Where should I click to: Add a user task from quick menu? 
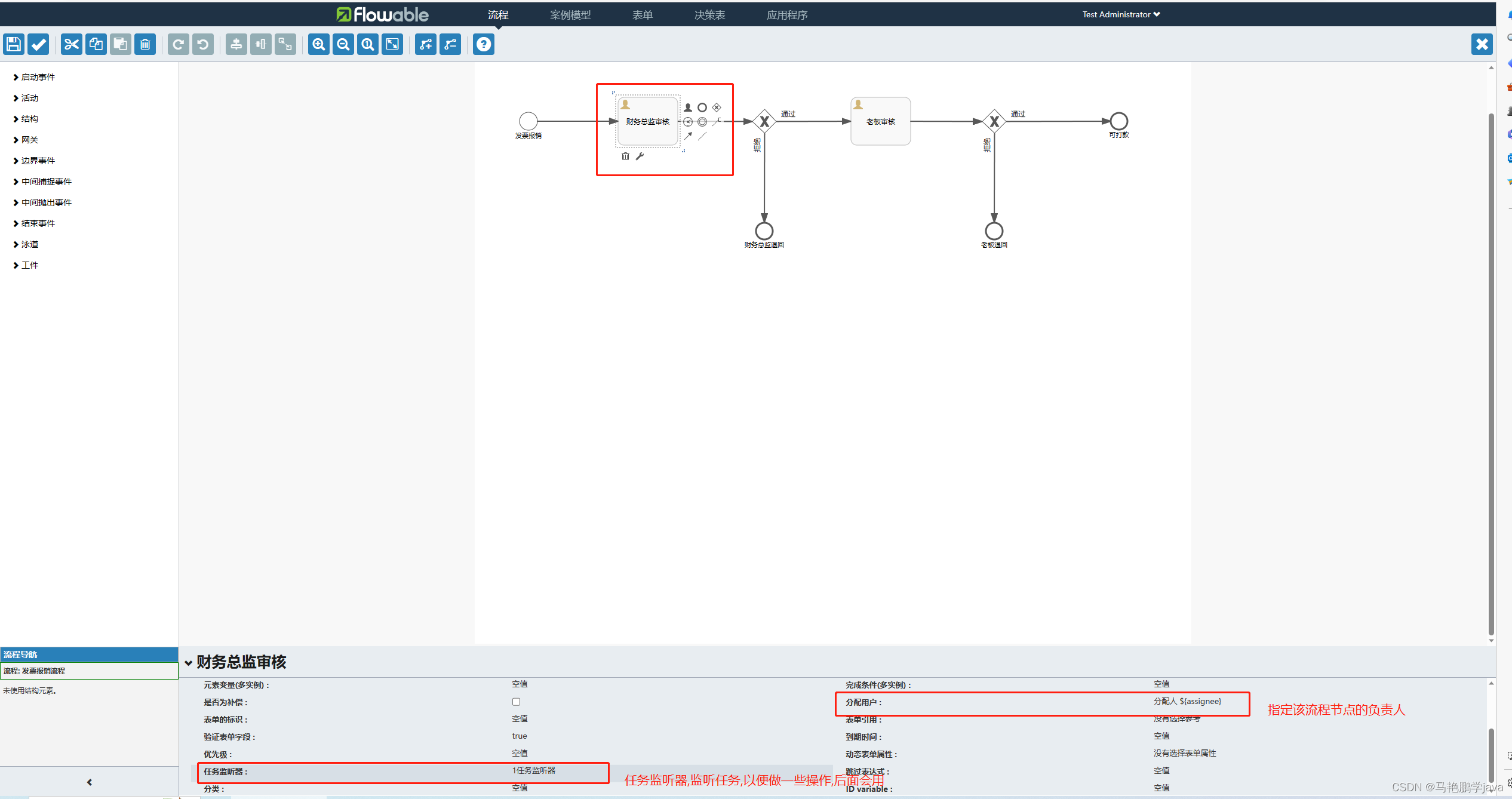688,107
